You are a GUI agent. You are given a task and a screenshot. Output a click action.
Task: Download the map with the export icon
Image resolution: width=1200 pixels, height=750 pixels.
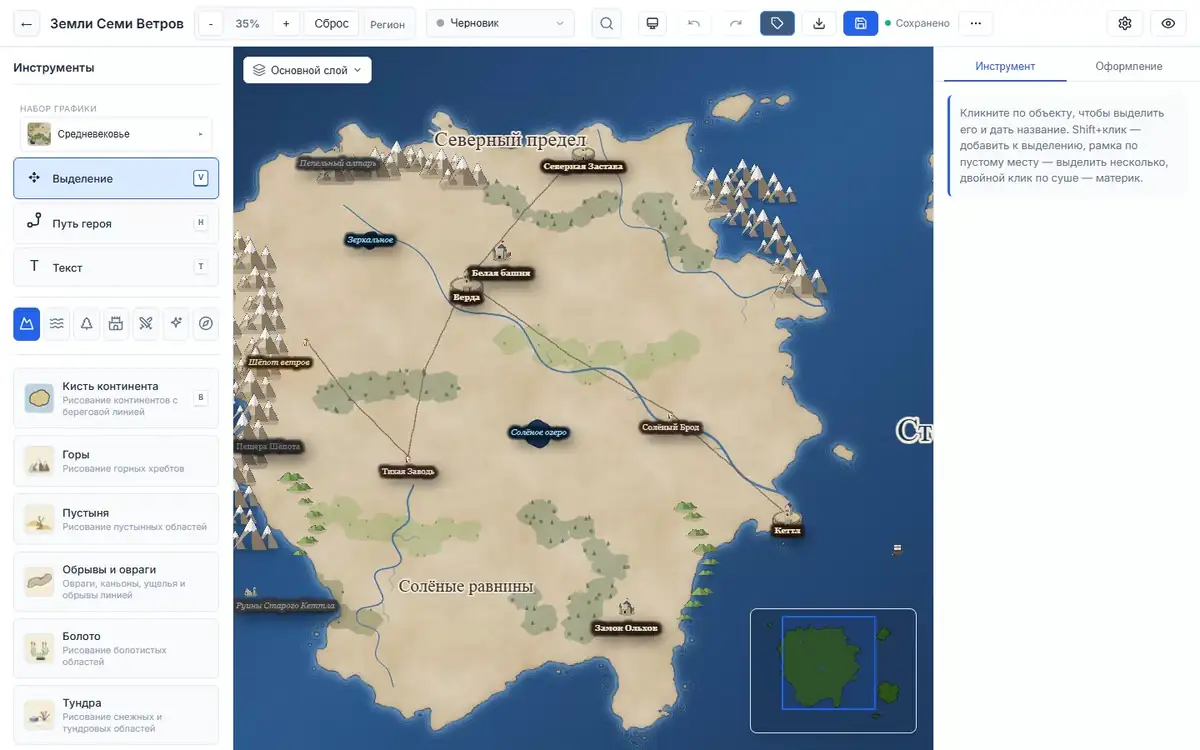point(819,23)
